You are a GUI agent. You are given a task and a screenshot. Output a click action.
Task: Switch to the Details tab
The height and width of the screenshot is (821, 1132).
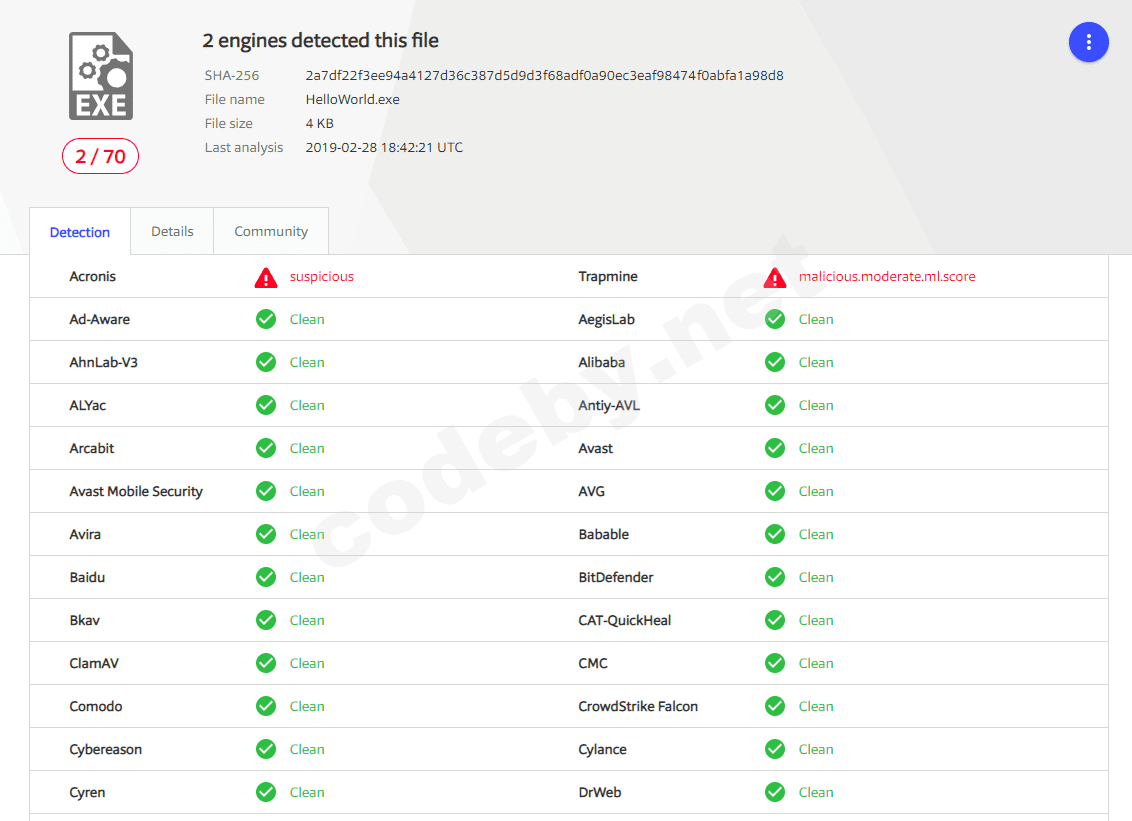point(172,231)
